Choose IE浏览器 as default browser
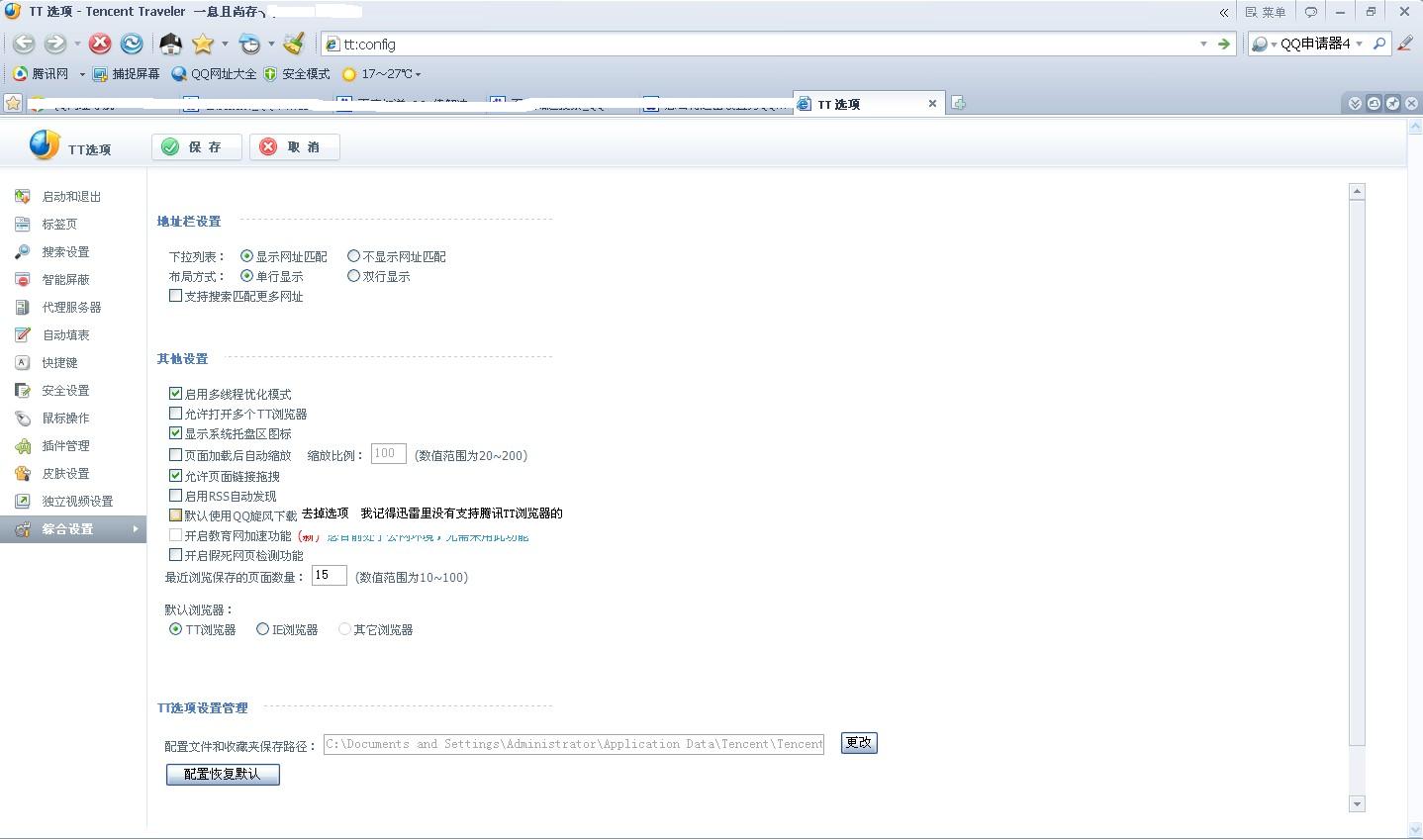Viewport: 1423px width, 840px height. tap(262, 629)
